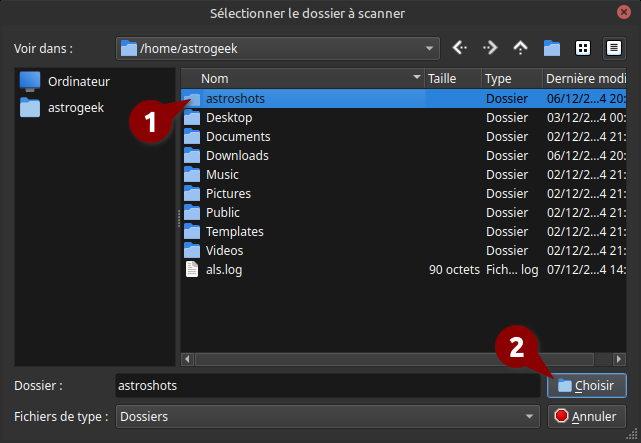Image resolution: width=641 pixels, height=443 pixels.
Task: Click the als.log document icon
Action: 192,269
